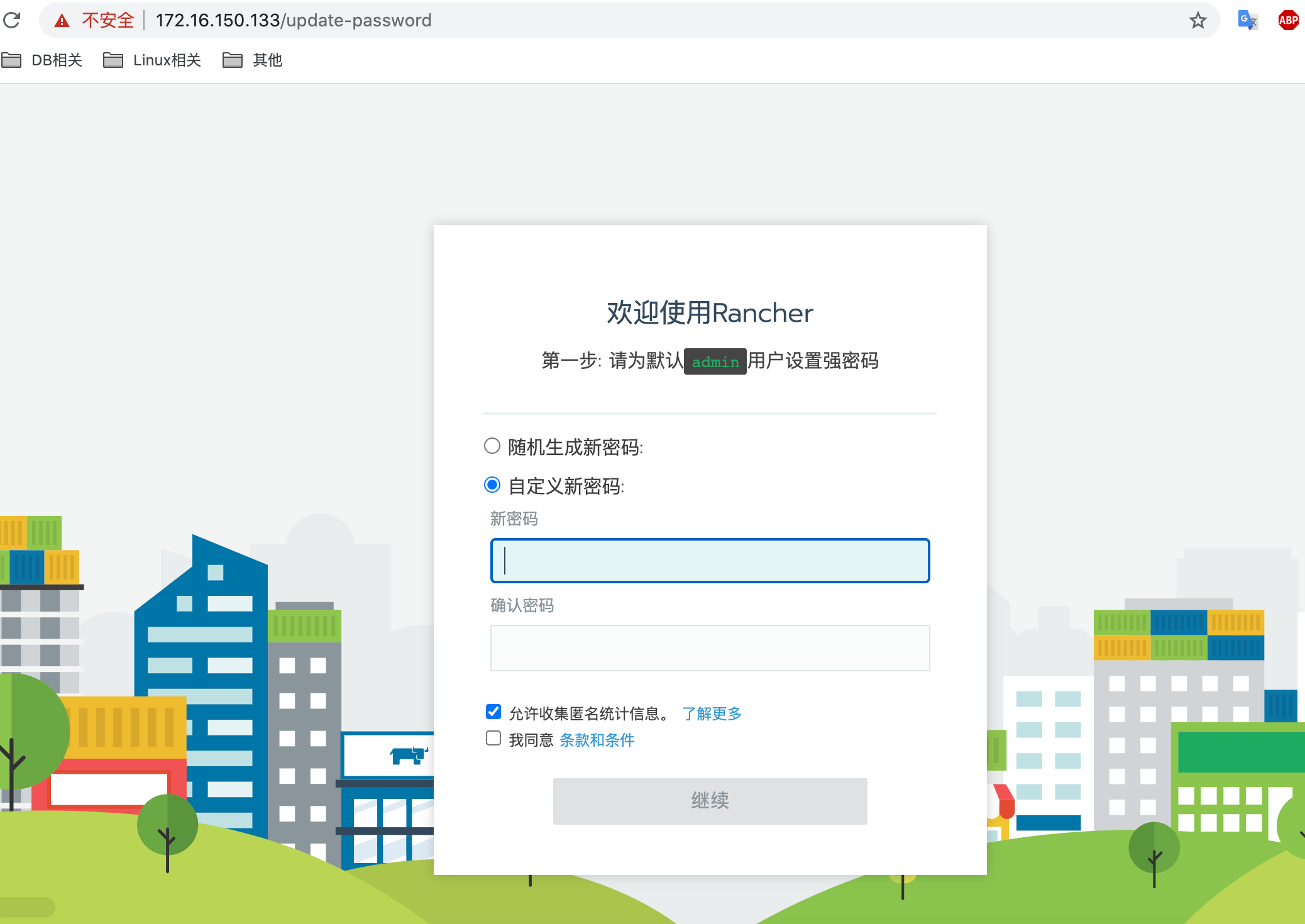Click the browser reload icon
Image resolution: width=1305 pixels, height=924 pixels.
point(12,20)
